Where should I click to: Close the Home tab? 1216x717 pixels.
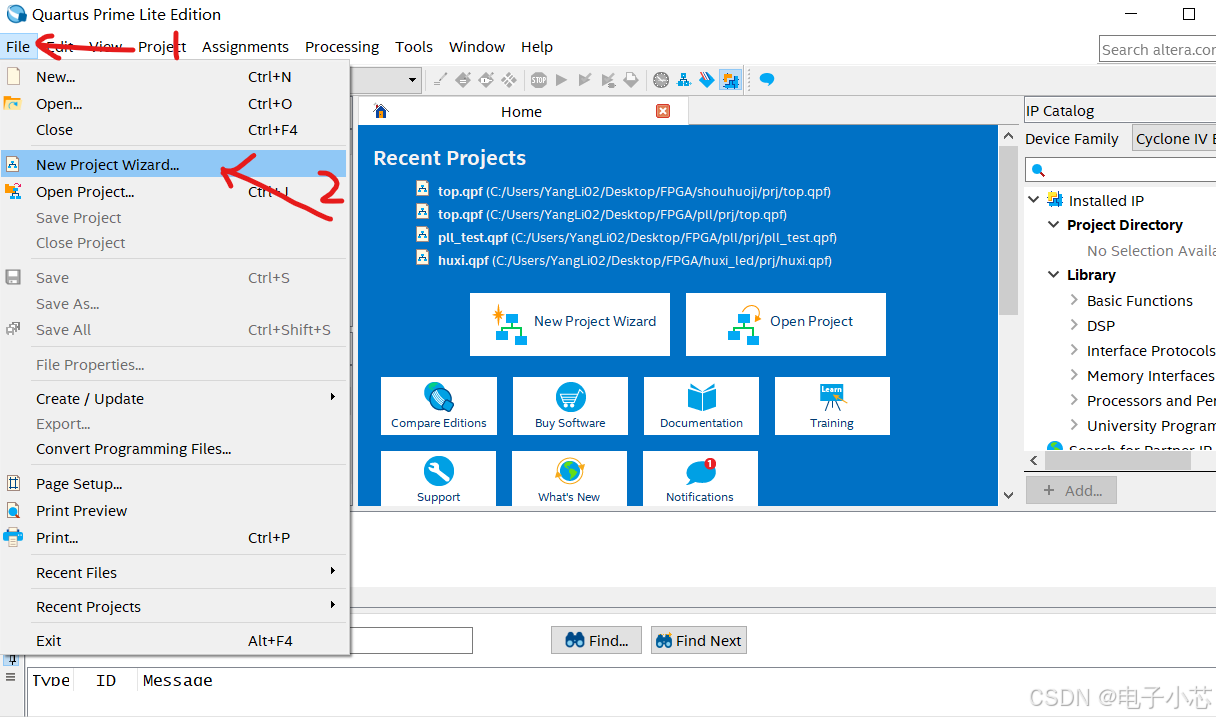[x=663, y=111]
